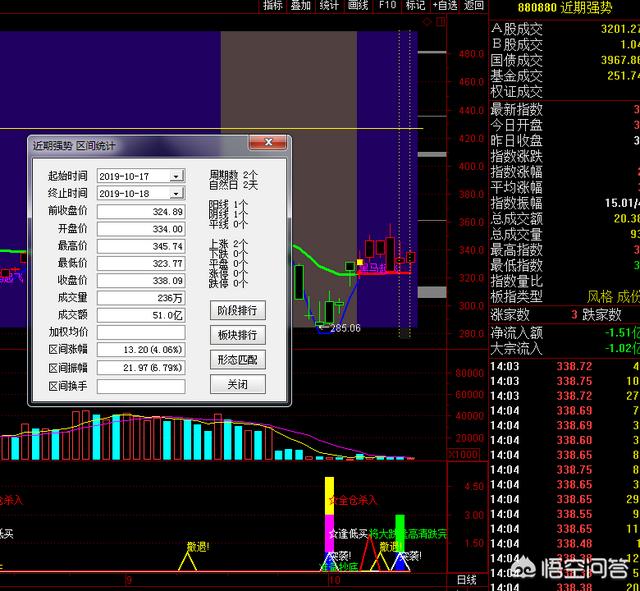Click the 指标 toolbar button
The width and height of the screenshot is (640, 591).
[273, 5]
